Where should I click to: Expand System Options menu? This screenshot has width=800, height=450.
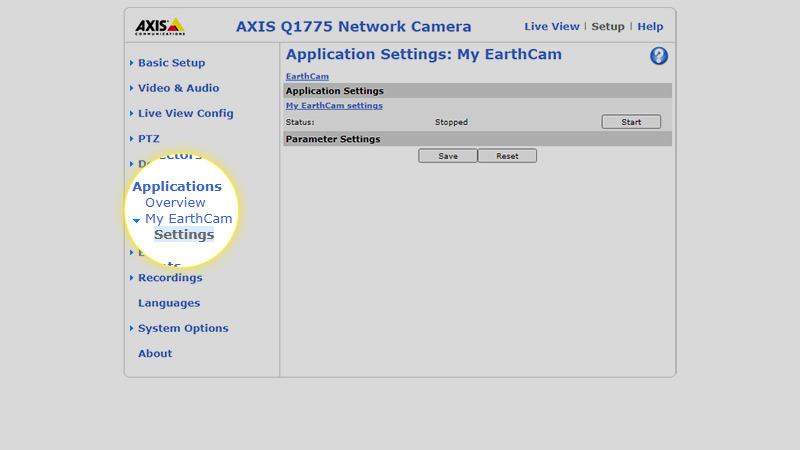pos(183,328)
